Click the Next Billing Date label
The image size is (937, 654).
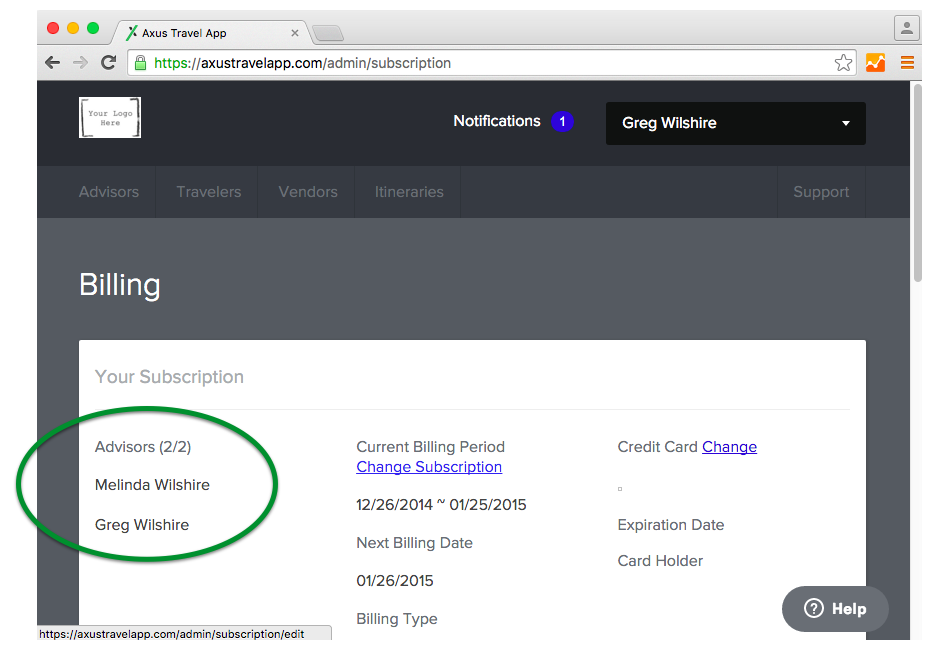coord(414,543)
